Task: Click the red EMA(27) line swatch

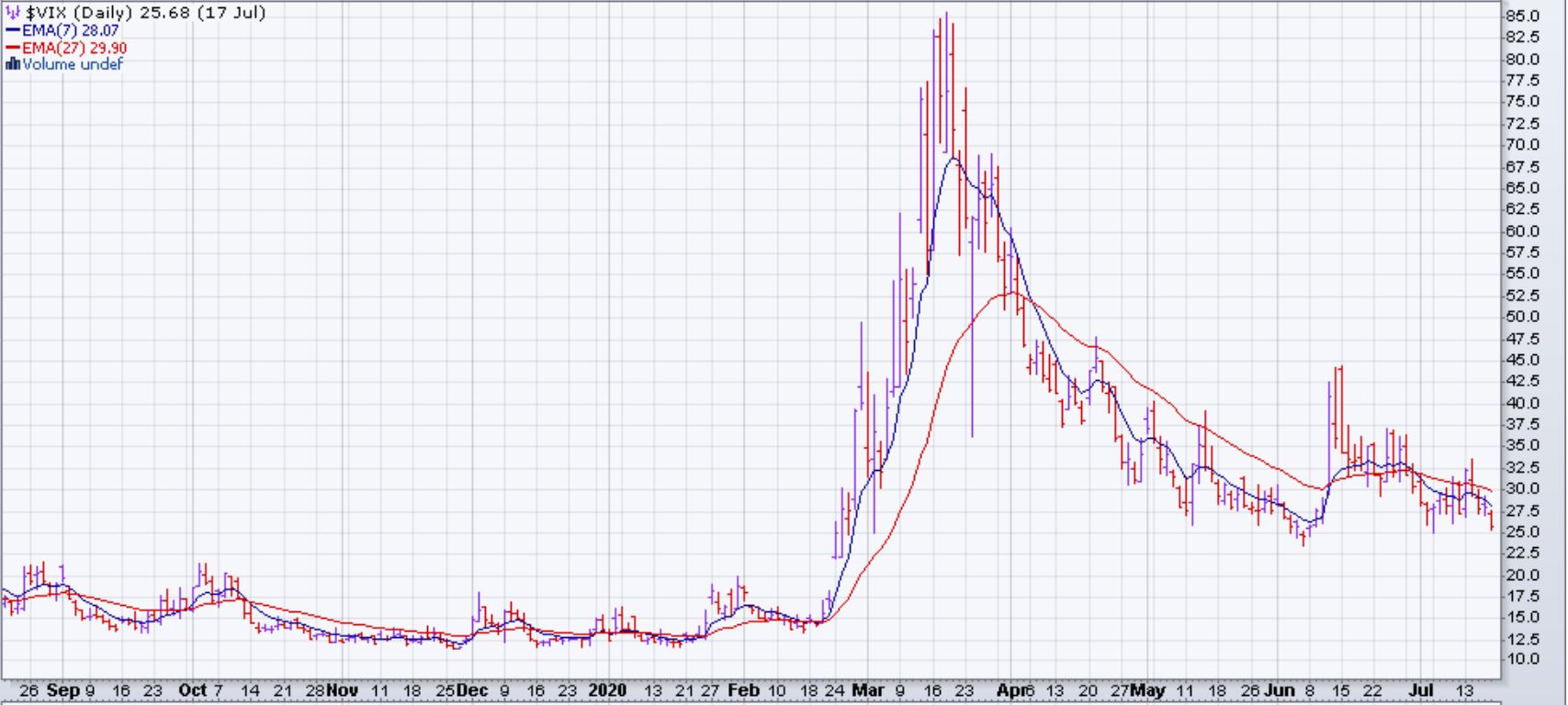Action: [x=12, y=48]
